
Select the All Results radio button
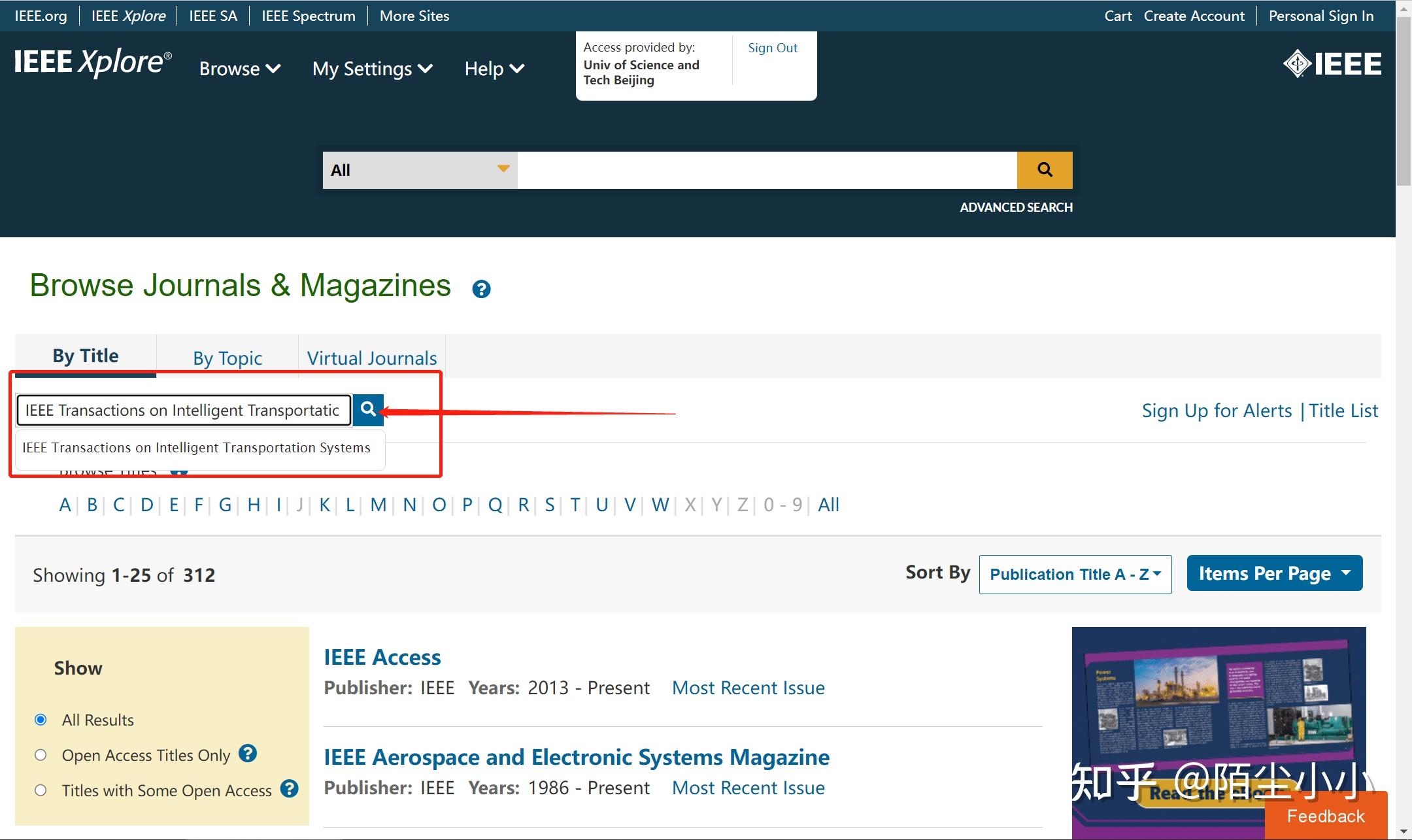pos(41,720)
